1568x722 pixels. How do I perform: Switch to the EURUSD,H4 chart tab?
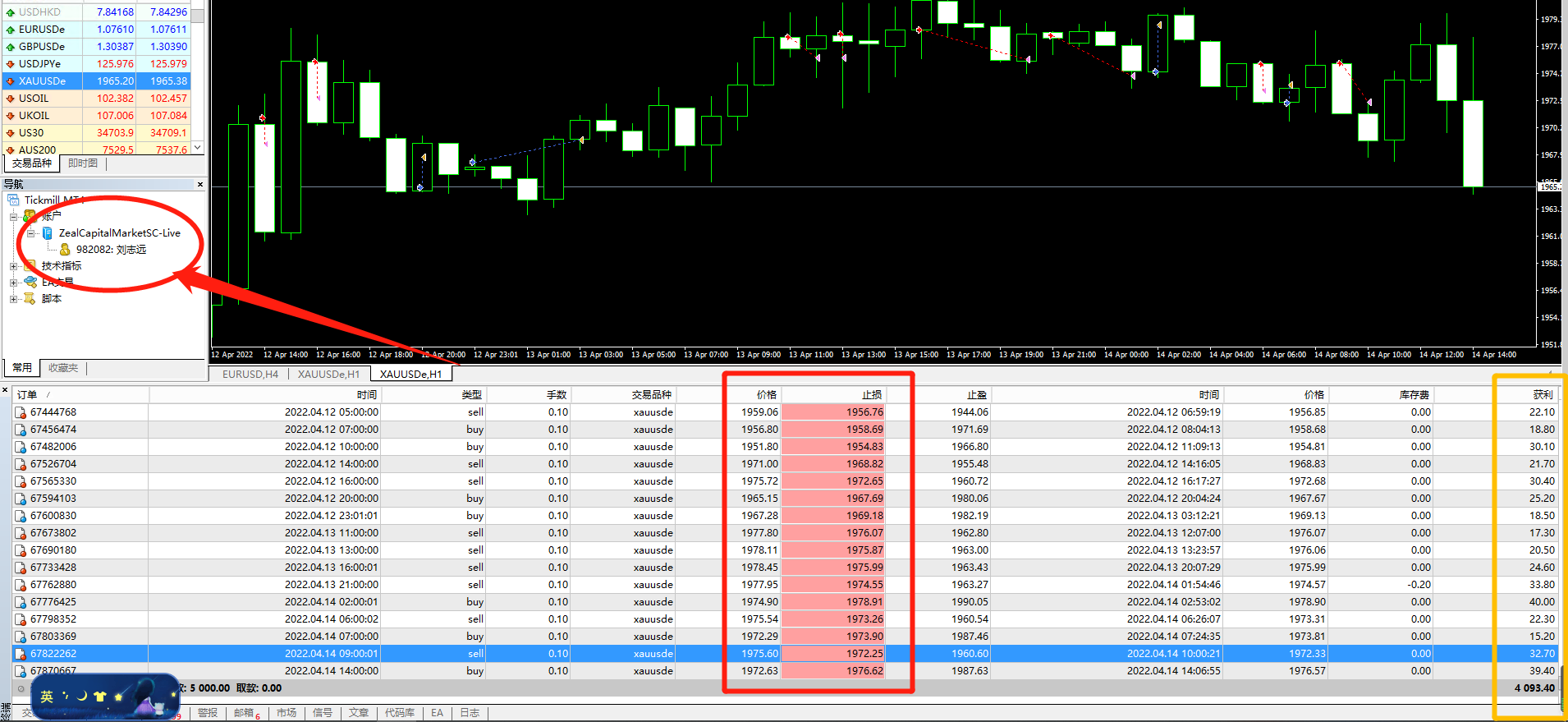coord(250,375)
